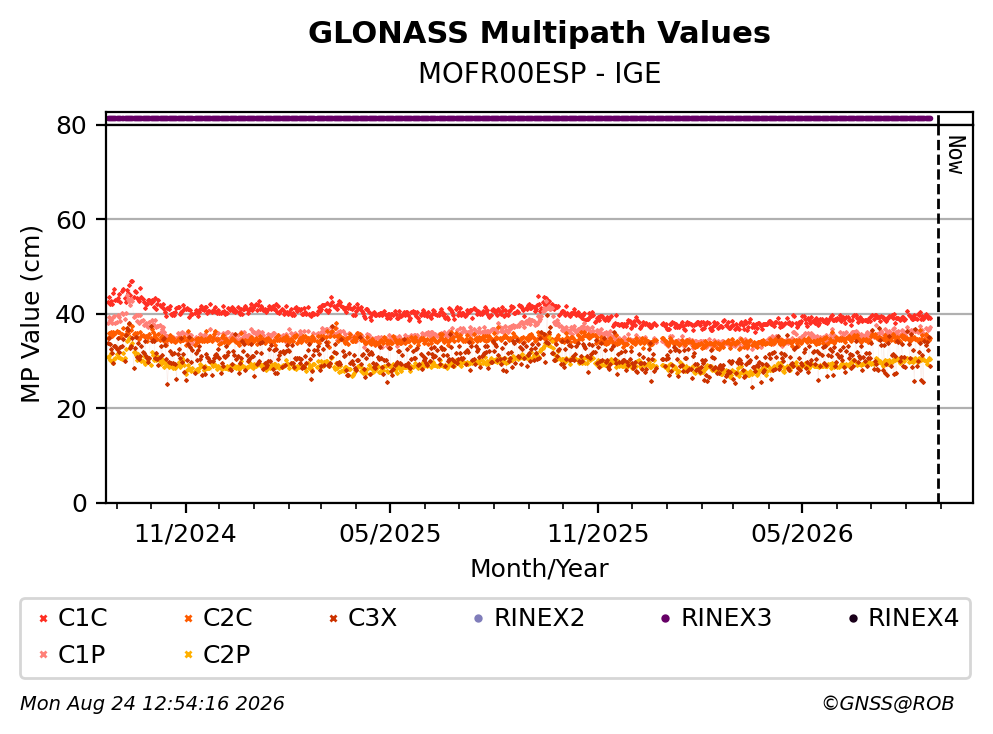Click the 80 y-axis tick label
This screenshot has height=734, width=993.
pos(71,125)
